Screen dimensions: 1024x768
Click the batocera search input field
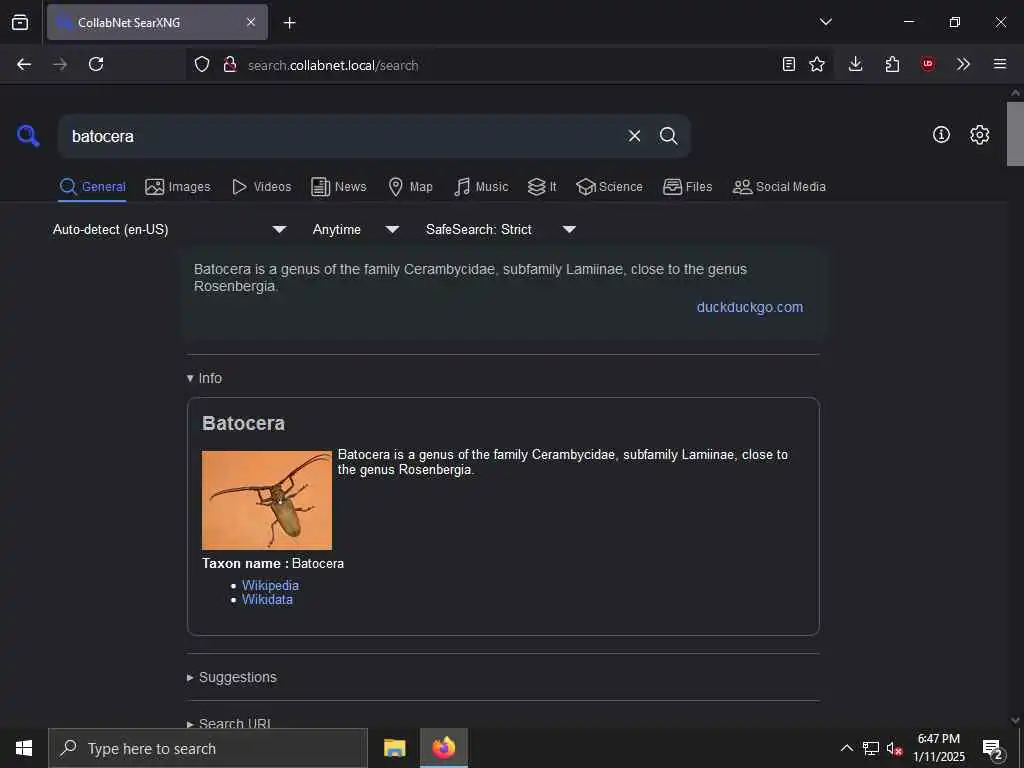click(x=343, y=136)
